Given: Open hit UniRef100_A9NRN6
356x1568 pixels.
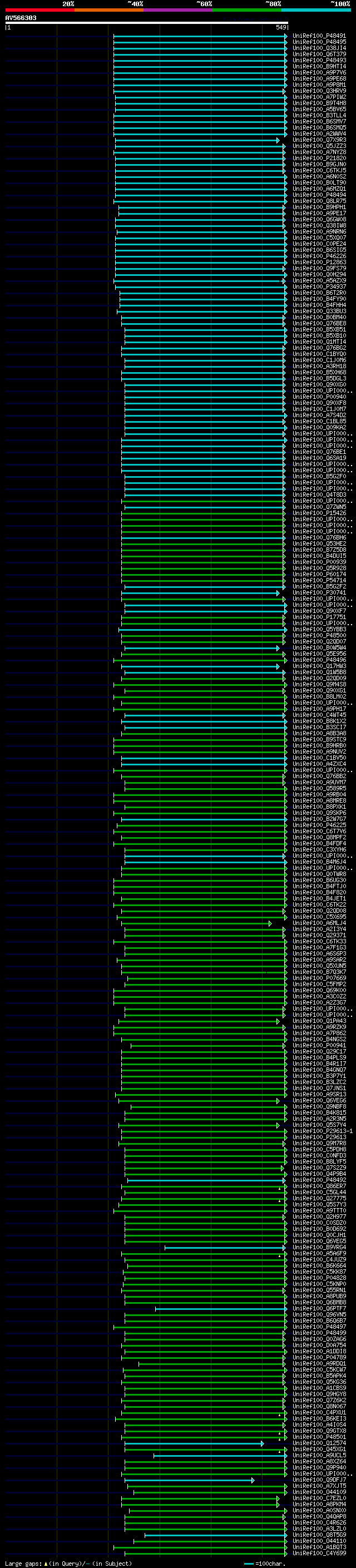Looking at the screenshot, I should (x=319, y=231).
